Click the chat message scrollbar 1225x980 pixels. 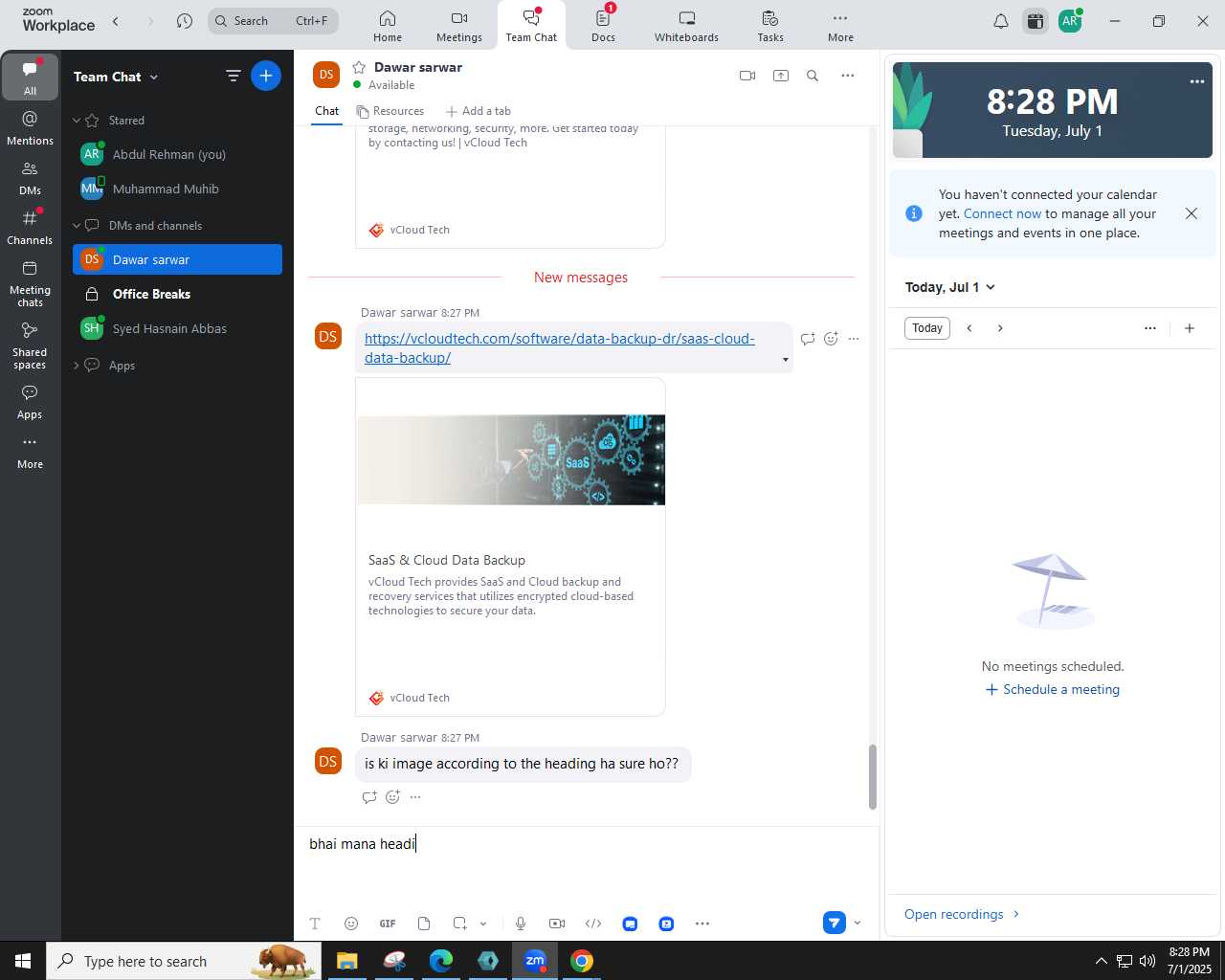(872, 776)
